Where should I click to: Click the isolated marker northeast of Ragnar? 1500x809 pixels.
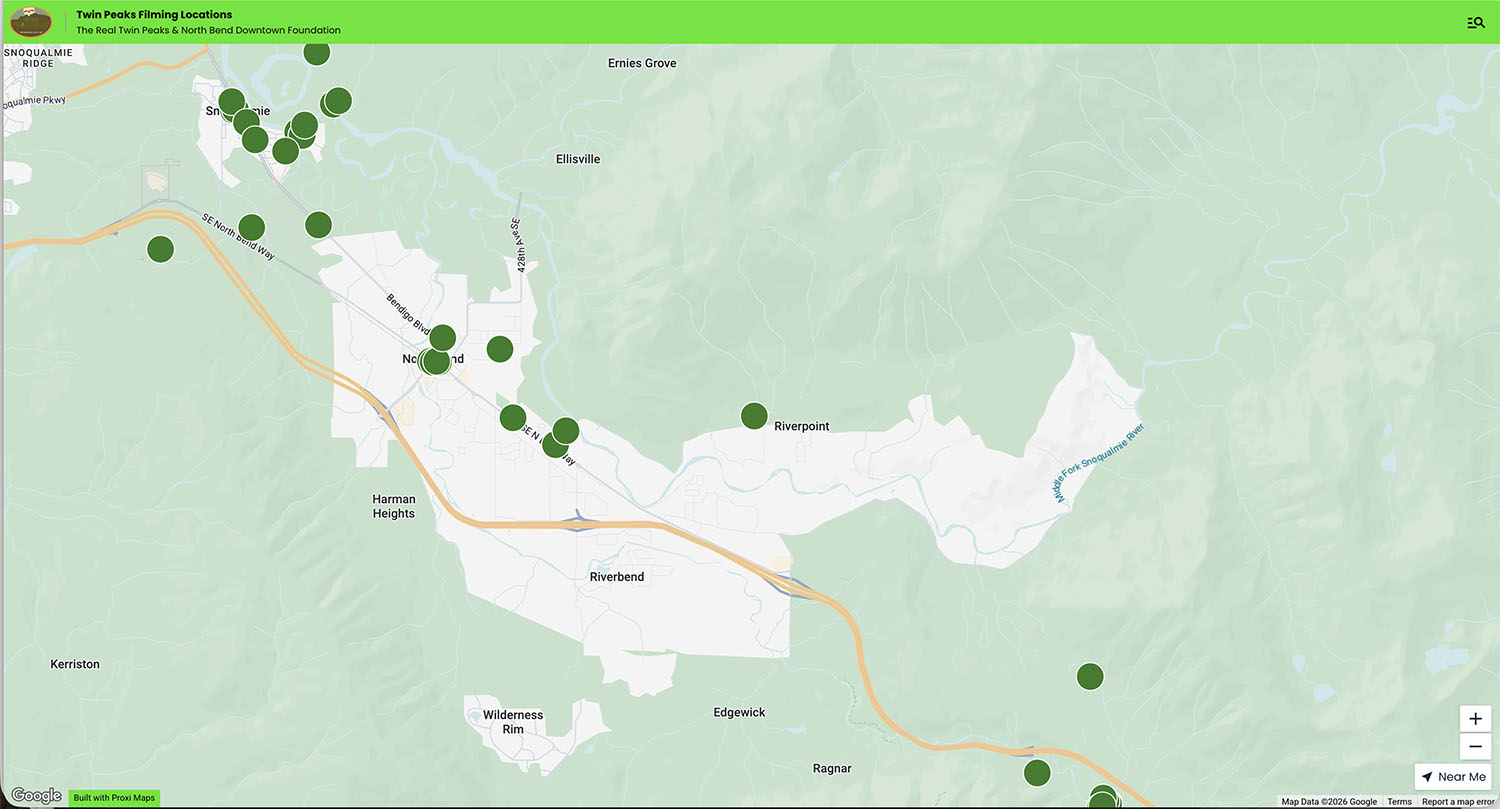click(1089, 676)
